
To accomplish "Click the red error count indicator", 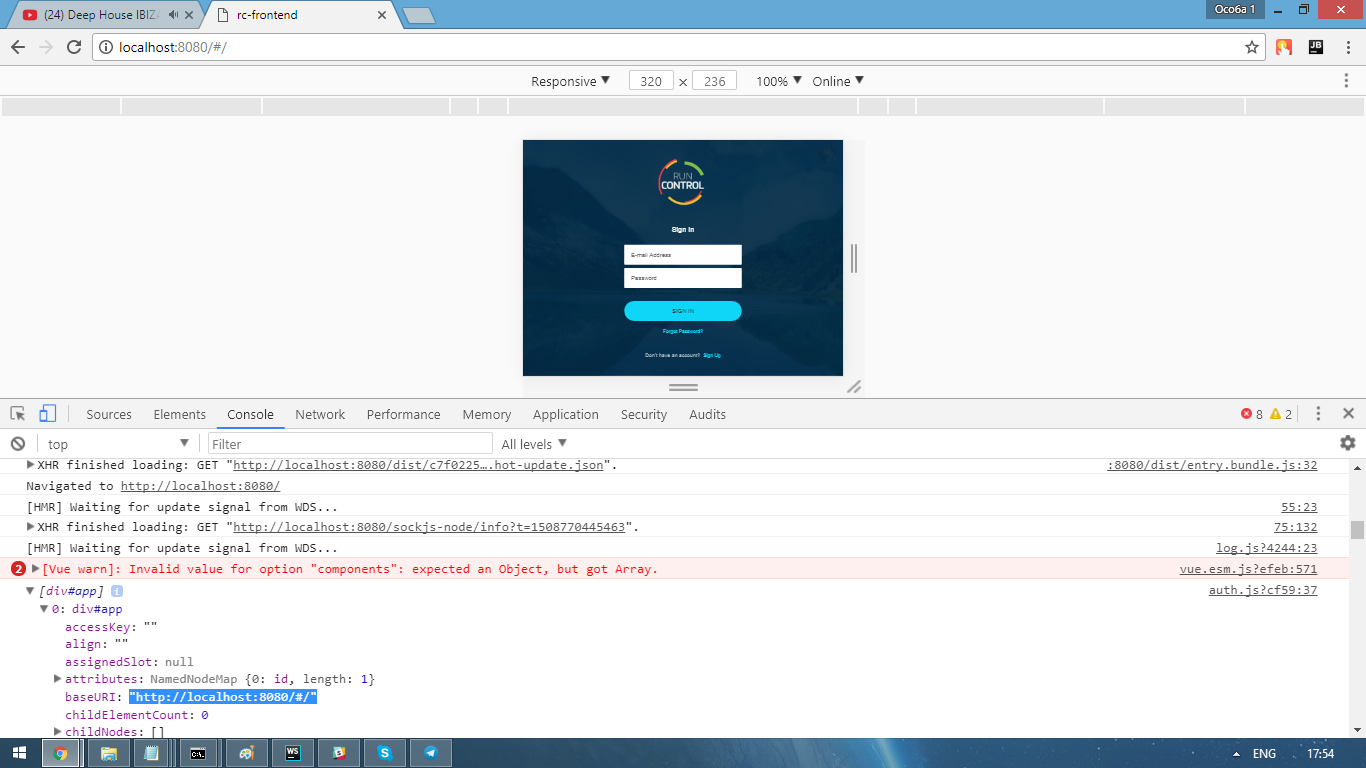I will tap(1252, 414).
